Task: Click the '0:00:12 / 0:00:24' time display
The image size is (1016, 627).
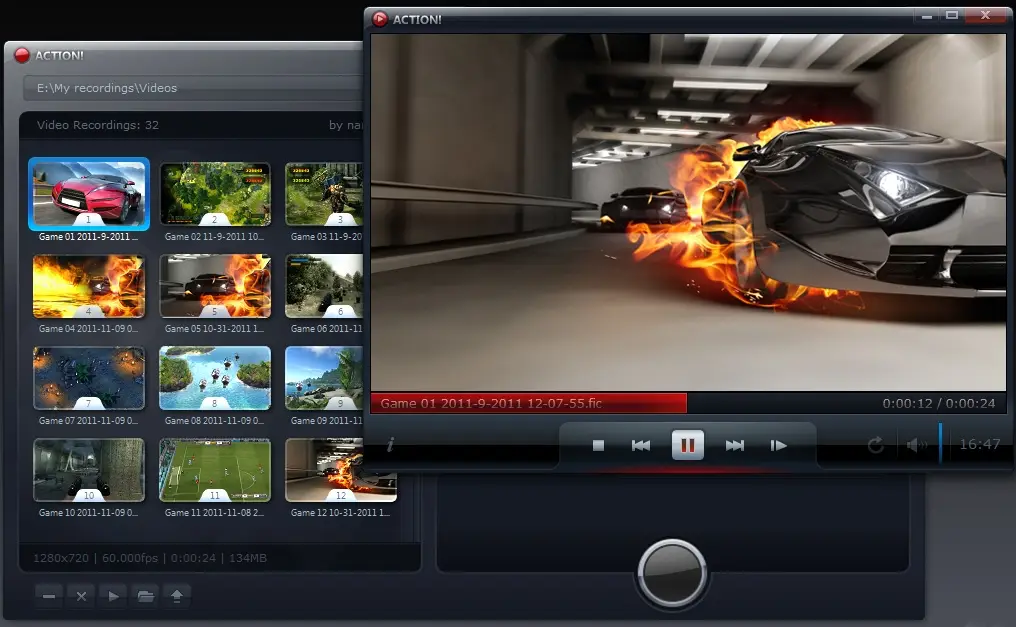Action: (938, 404)
